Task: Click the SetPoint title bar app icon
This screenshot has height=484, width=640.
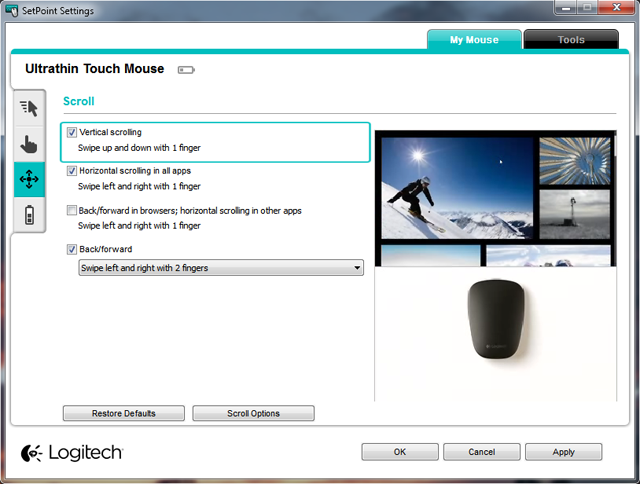Action: click(12, 10)
